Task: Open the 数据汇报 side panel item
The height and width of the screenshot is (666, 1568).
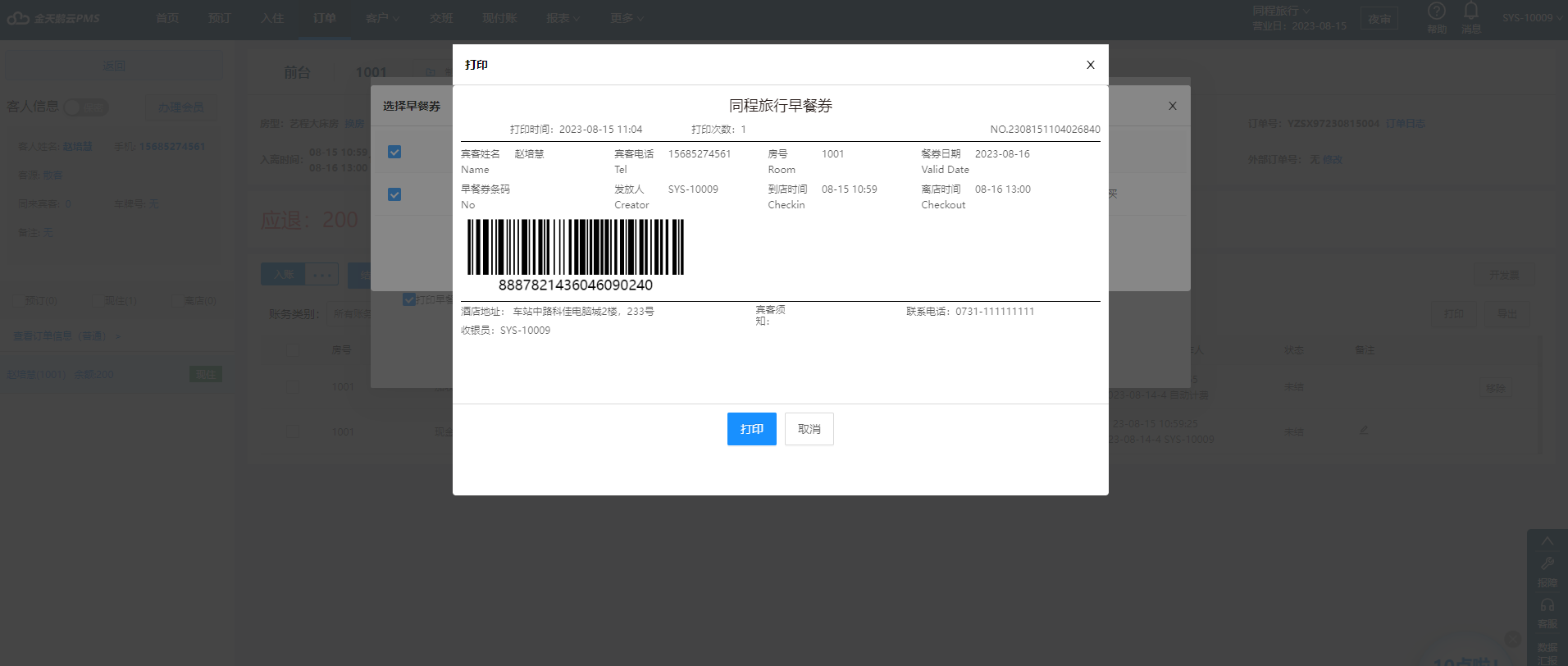Action: 1547,653
